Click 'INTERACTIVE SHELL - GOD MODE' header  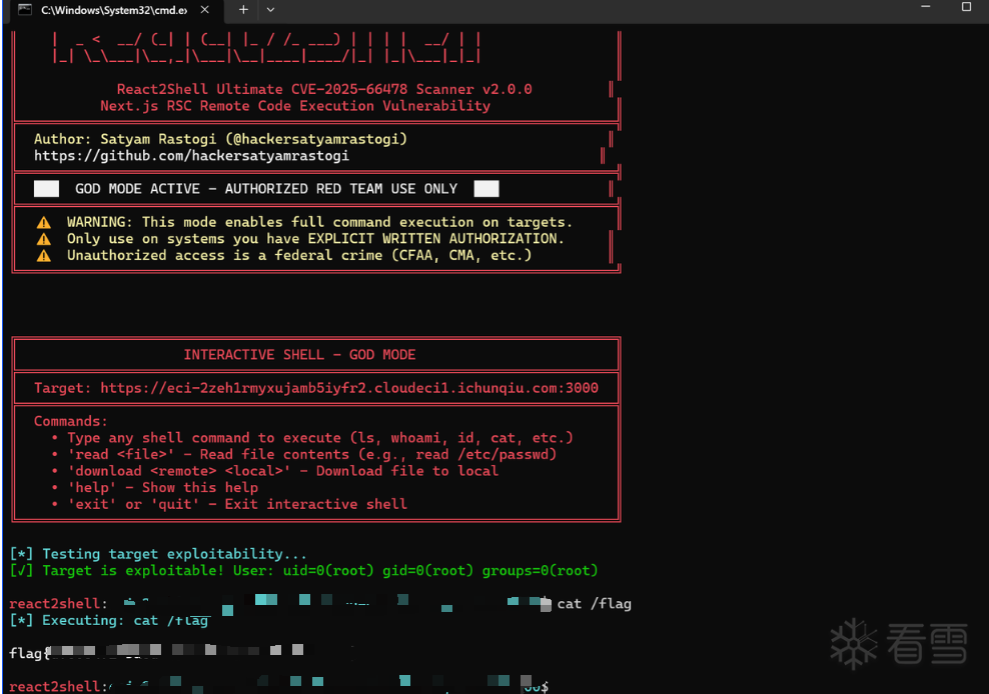pyautogui.click(x=300, y=355)
